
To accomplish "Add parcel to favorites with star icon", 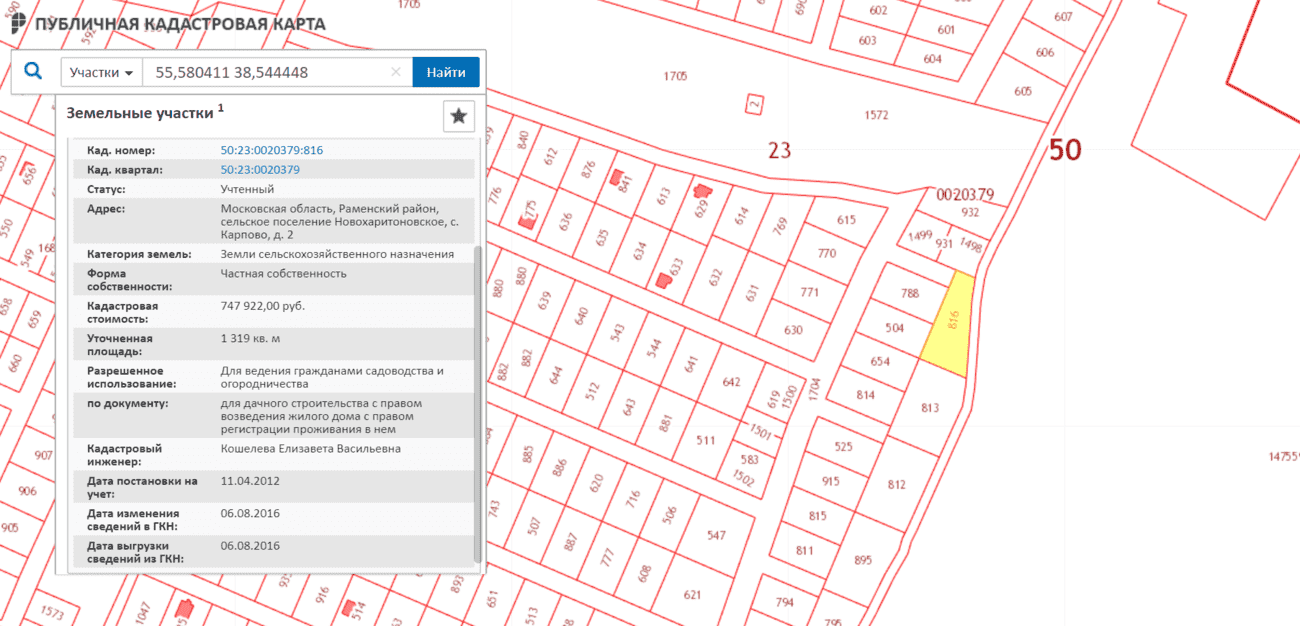I will click(x=458, y=116).
